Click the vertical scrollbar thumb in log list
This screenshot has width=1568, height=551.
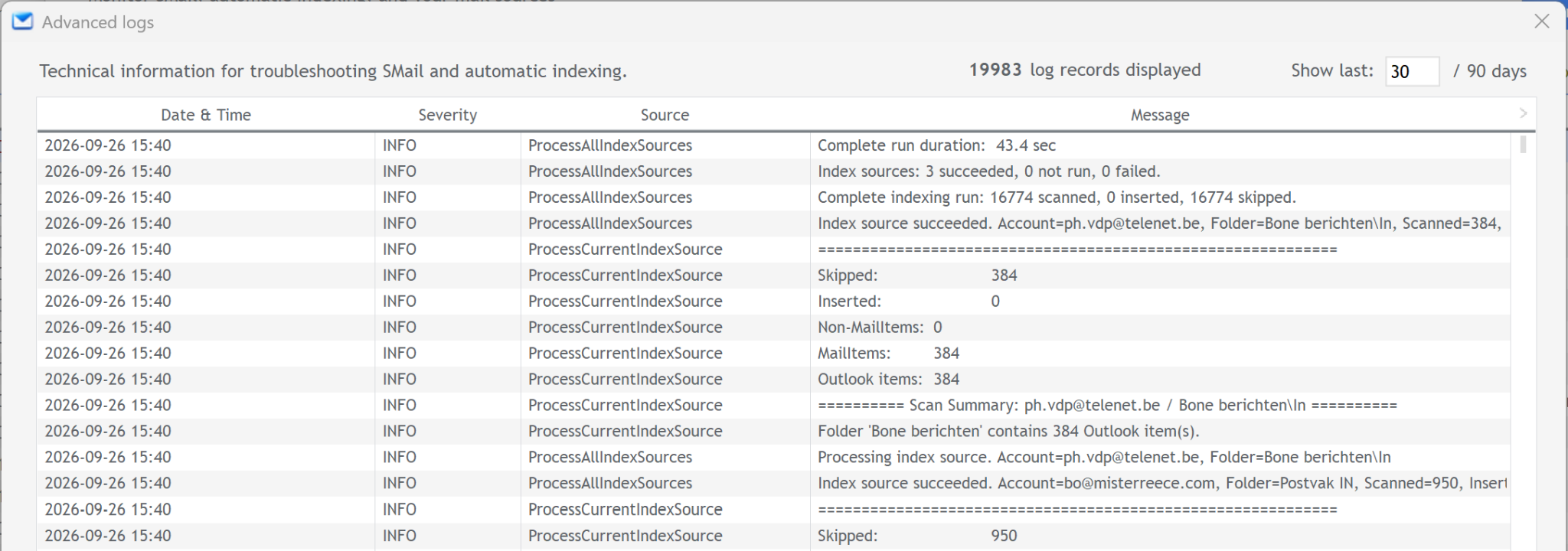(x=1523, y=144)
